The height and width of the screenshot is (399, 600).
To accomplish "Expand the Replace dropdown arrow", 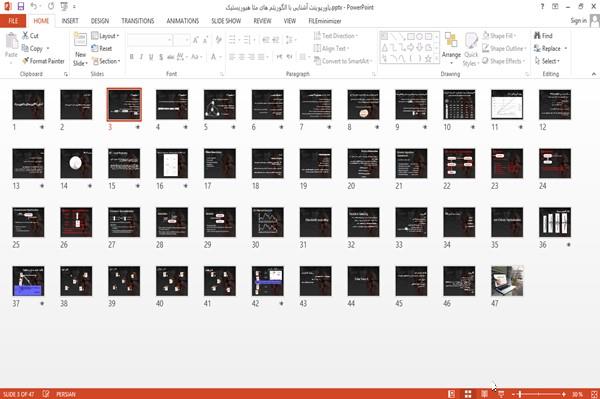I will click(x=566, y=48).
